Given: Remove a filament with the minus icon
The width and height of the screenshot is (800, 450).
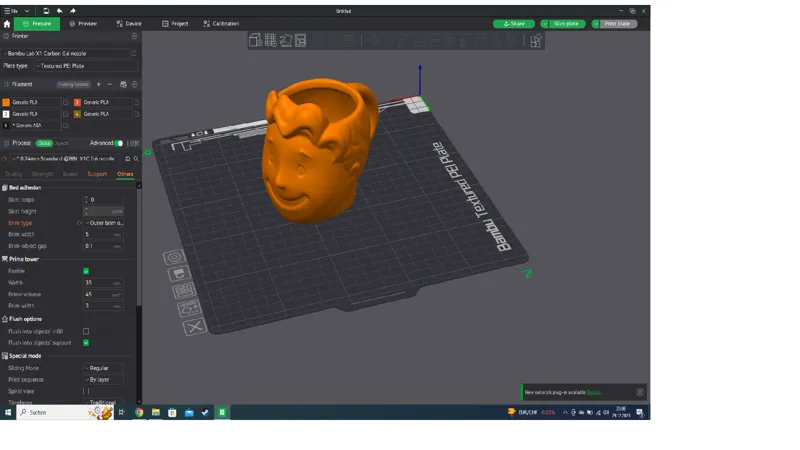Looking at the screenshot, I should coord(110,84).
